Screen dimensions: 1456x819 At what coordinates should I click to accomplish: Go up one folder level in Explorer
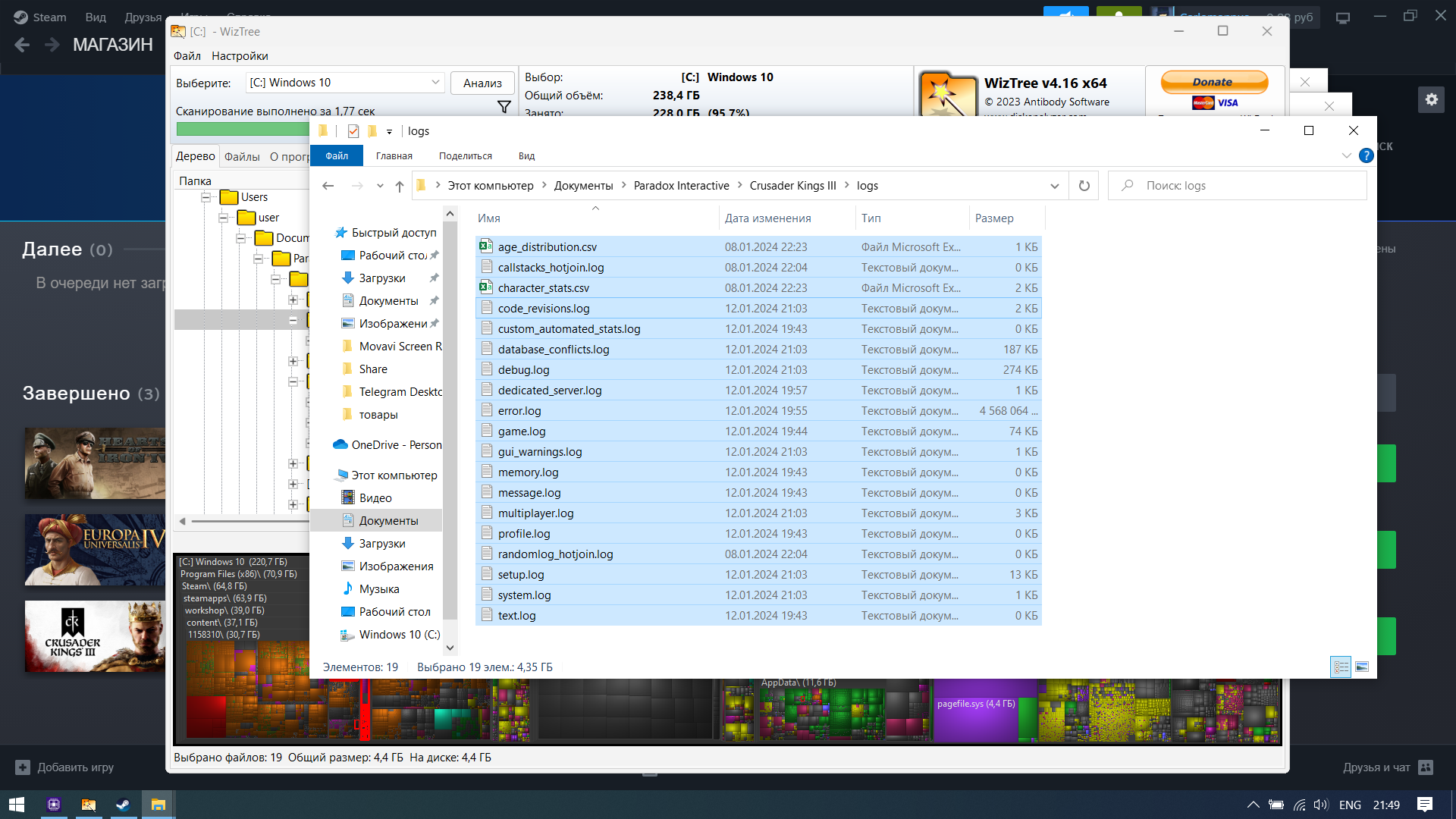(400, 186)
